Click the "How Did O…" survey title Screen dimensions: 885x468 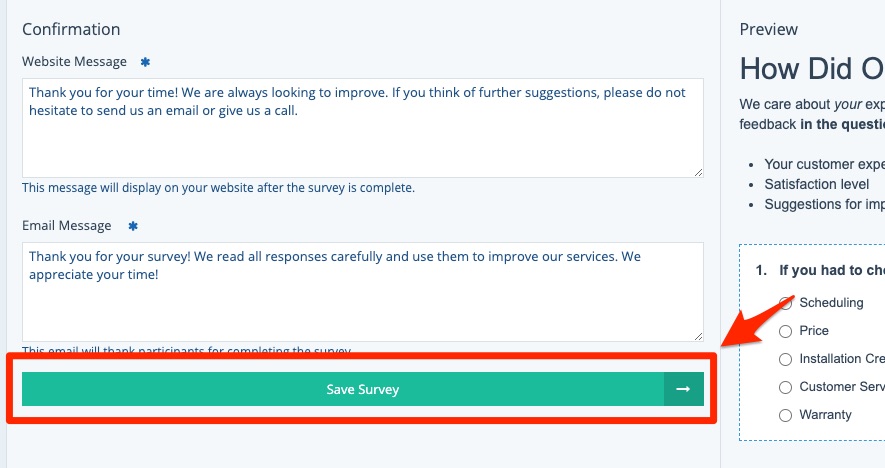point(811,68)
